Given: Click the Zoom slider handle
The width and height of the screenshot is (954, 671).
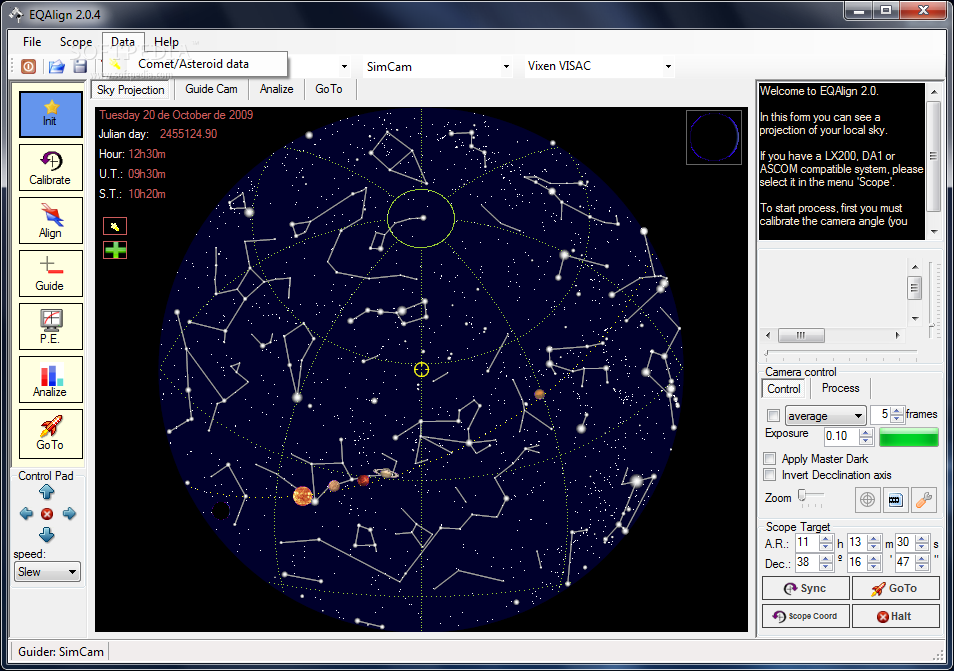Looking at the screenshot, I should [802, 495].
